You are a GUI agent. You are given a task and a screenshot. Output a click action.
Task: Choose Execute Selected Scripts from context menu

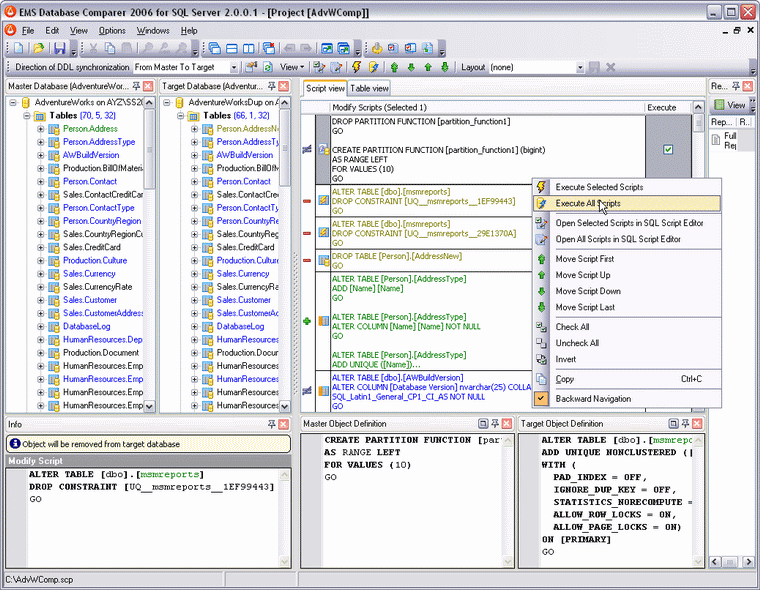click(x=627, y=187)
